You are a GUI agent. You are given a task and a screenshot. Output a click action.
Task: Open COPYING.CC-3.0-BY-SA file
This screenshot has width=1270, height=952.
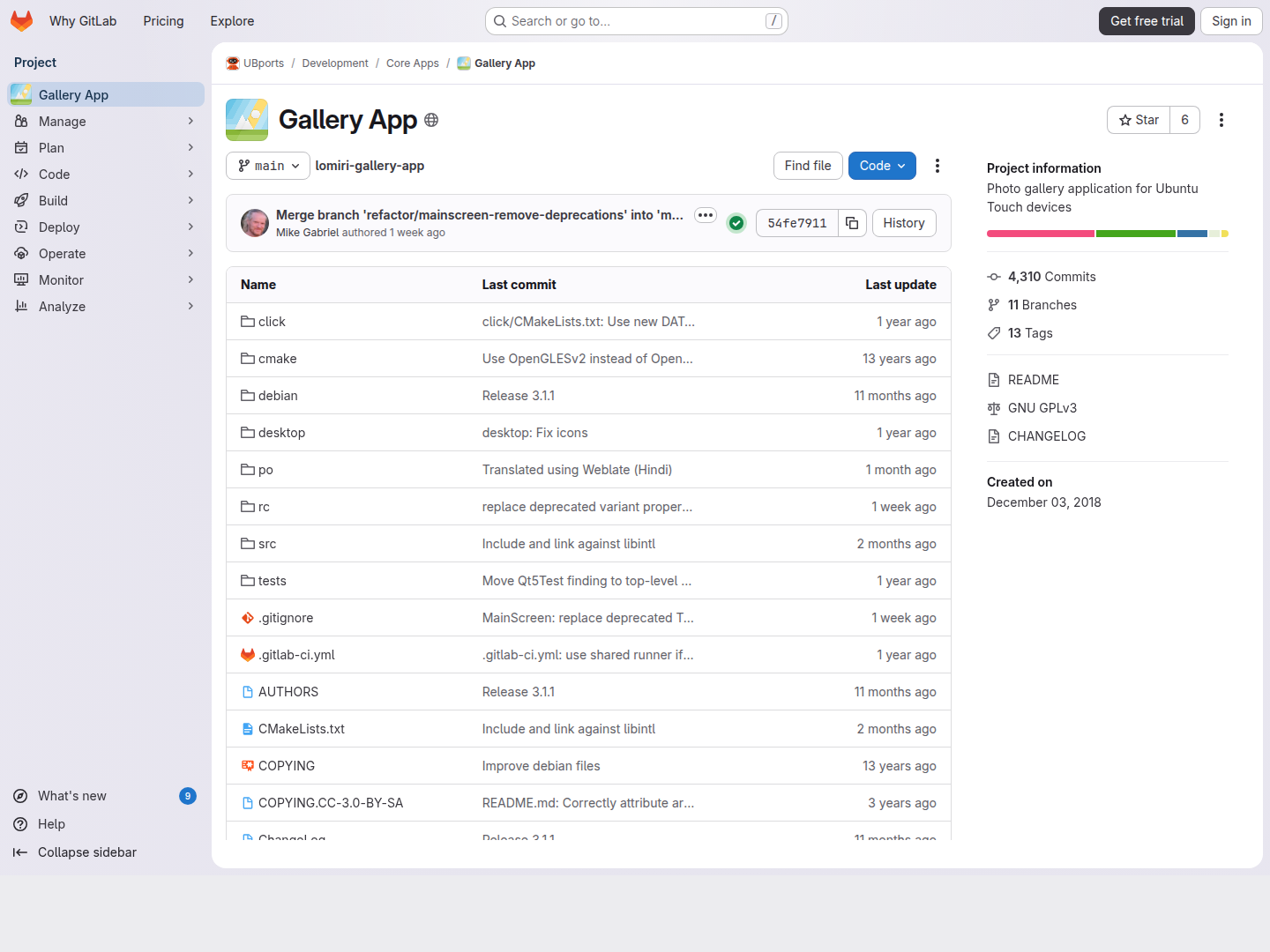[331, 803]
